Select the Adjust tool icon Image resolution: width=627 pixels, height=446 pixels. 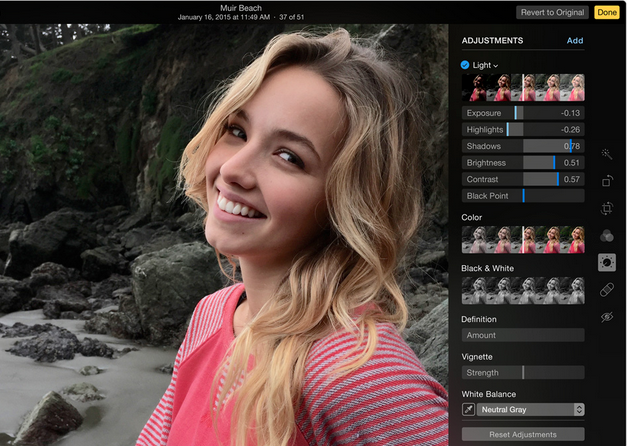pyautogui.click(x=606, y=262)
